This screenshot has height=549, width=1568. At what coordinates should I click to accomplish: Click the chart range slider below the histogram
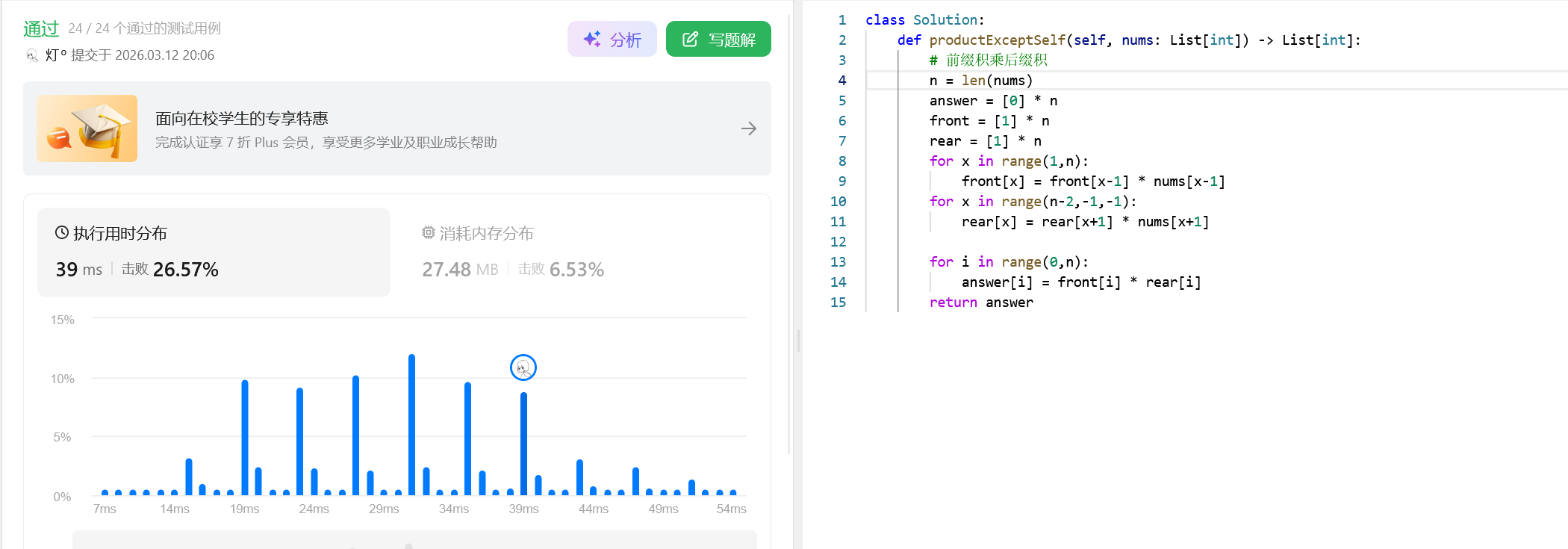tap(414, 540)
